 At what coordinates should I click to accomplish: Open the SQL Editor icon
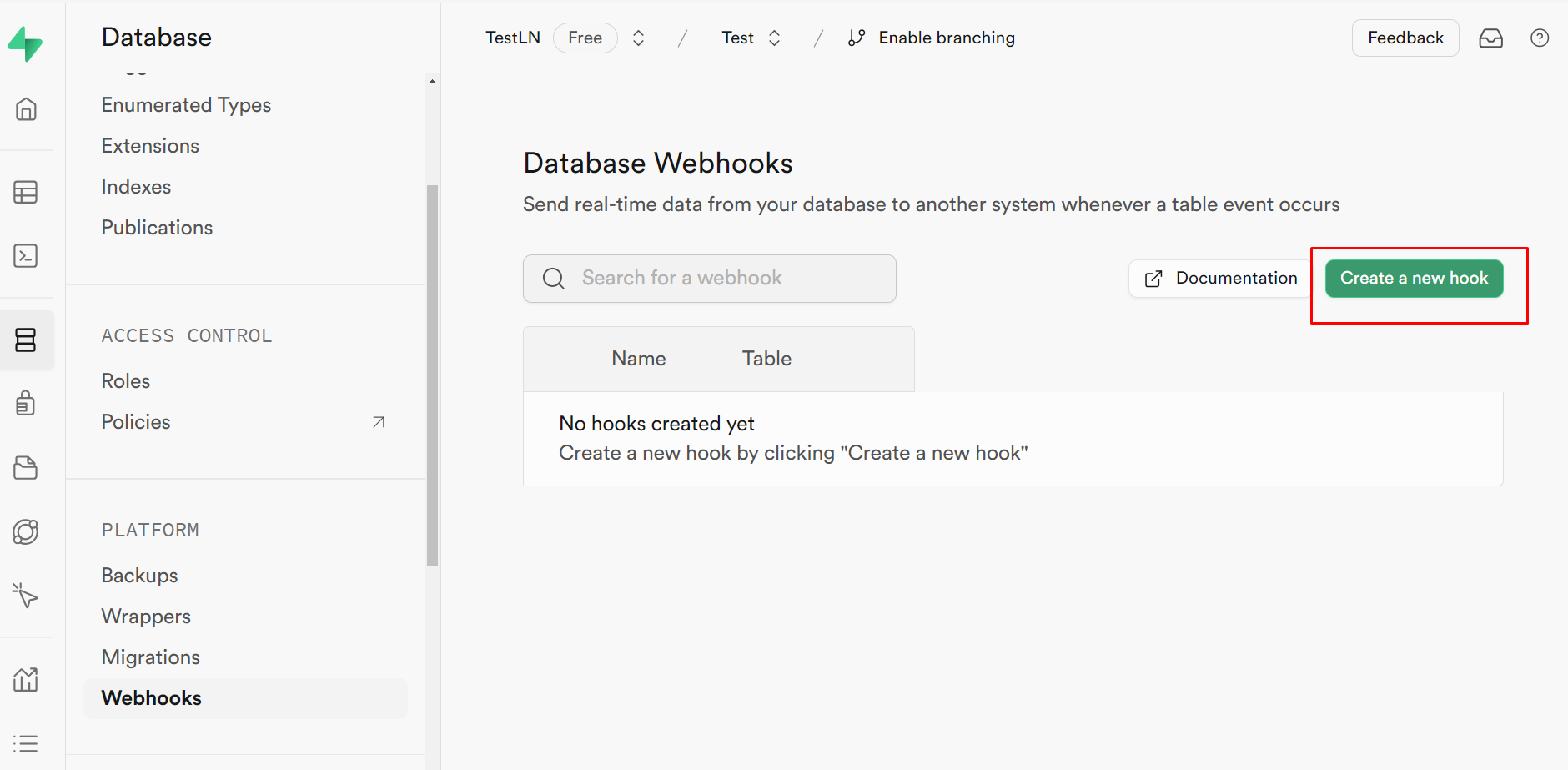tap(26, 256)
